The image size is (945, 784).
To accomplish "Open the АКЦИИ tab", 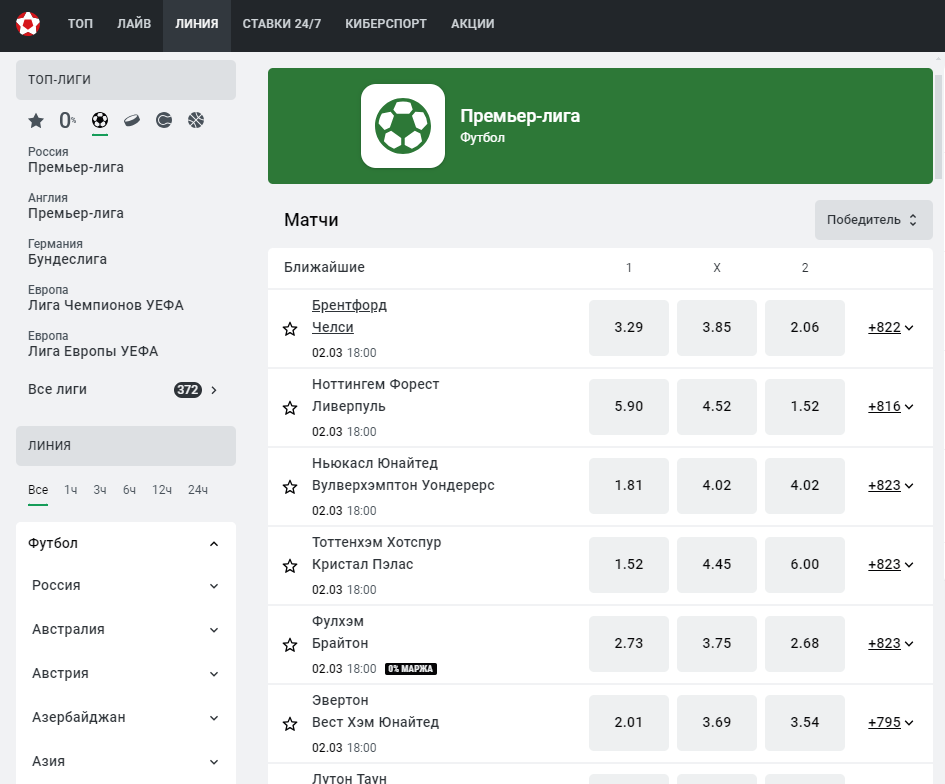I will [x=472, y=24].
